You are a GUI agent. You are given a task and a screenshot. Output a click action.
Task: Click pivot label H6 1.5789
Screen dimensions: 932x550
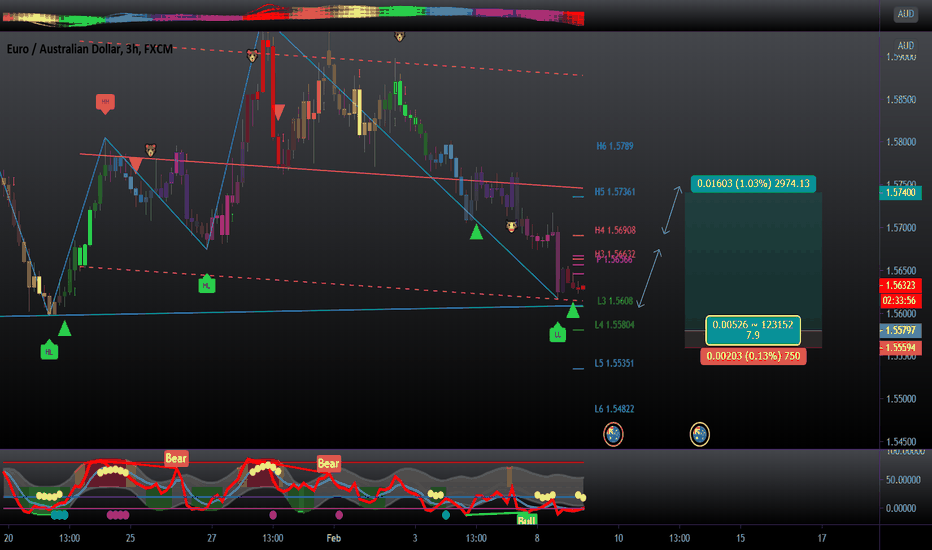[x=615, y=146]
